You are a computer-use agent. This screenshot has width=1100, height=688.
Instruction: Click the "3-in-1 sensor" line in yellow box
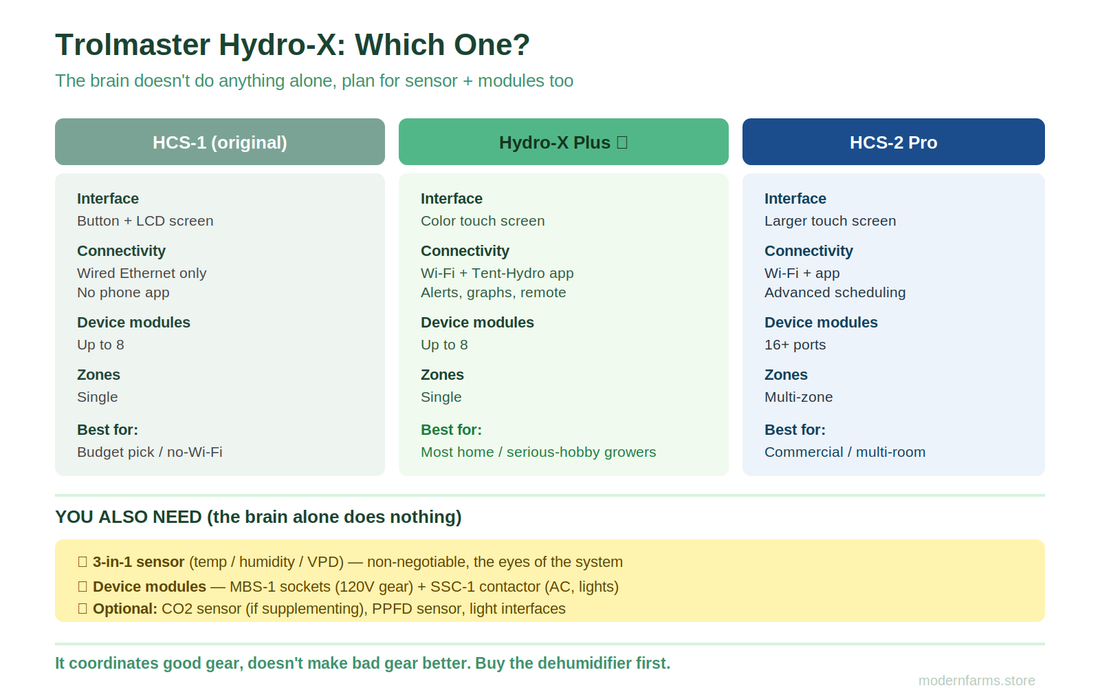[x=350, y=562]
